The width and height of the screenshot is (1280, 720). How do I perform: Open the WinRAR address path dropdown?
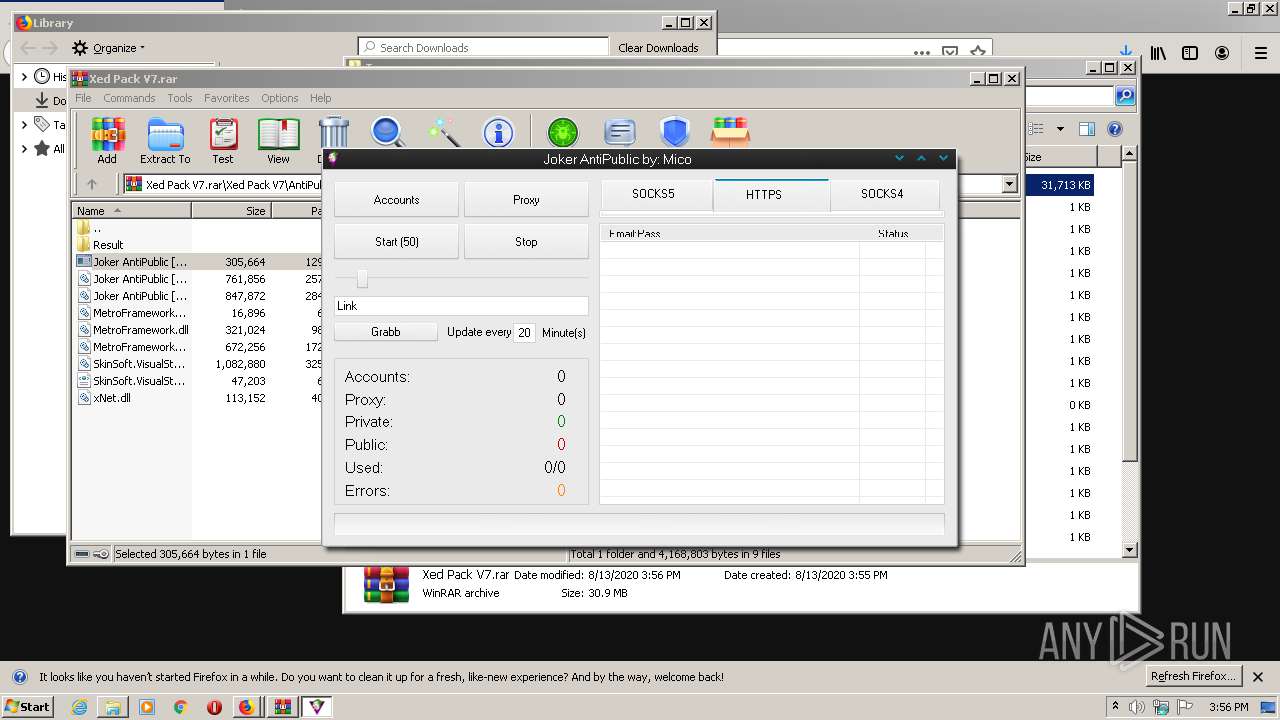tap(1009, 184)
